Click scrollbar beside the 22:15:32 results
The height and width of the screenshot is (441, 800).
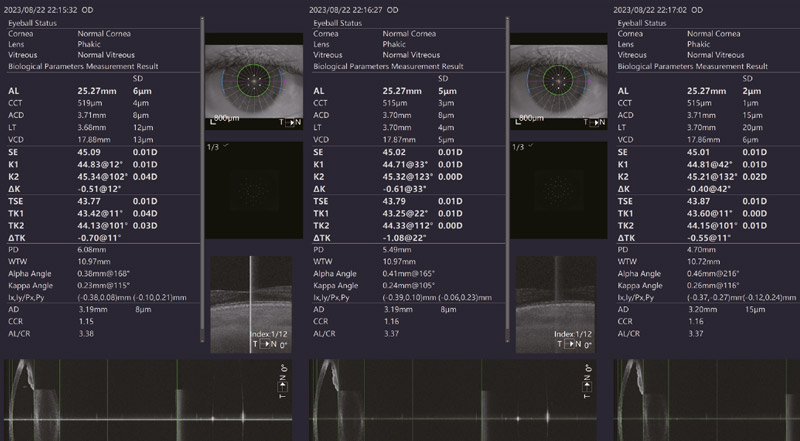(203, 179)
